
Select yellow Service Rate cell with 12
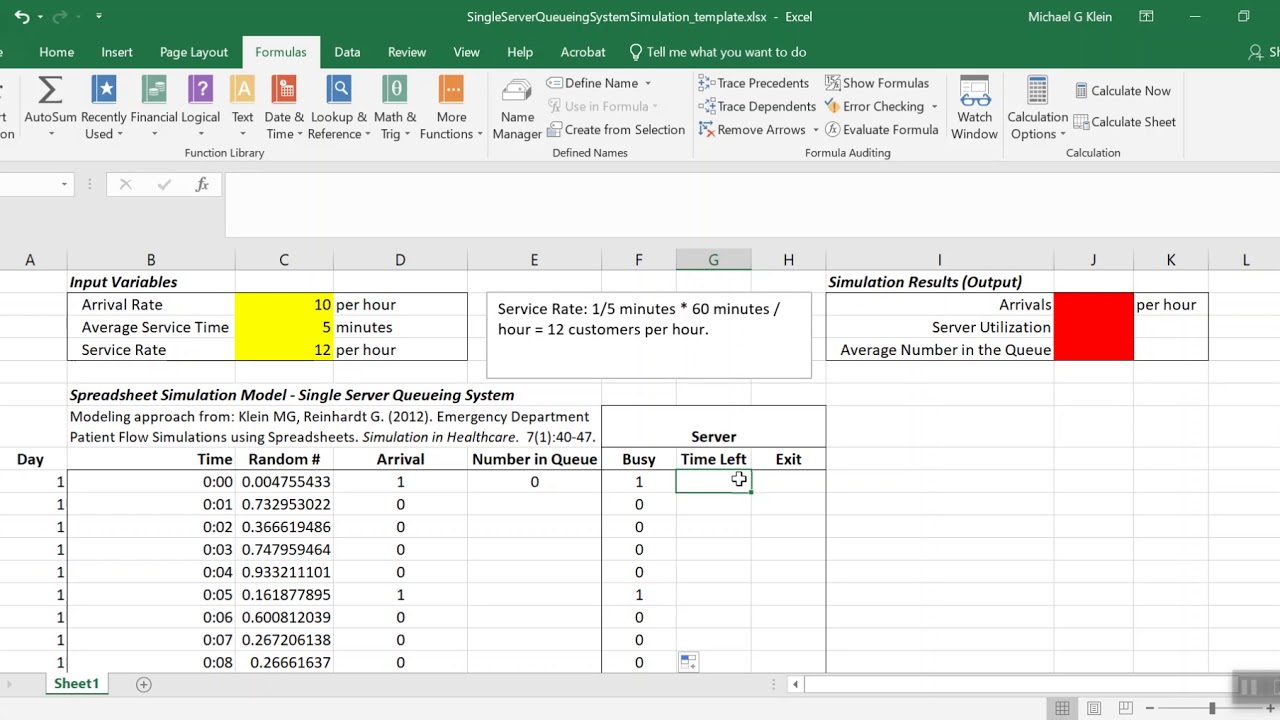pyautogui.click(x=284, y=349)
